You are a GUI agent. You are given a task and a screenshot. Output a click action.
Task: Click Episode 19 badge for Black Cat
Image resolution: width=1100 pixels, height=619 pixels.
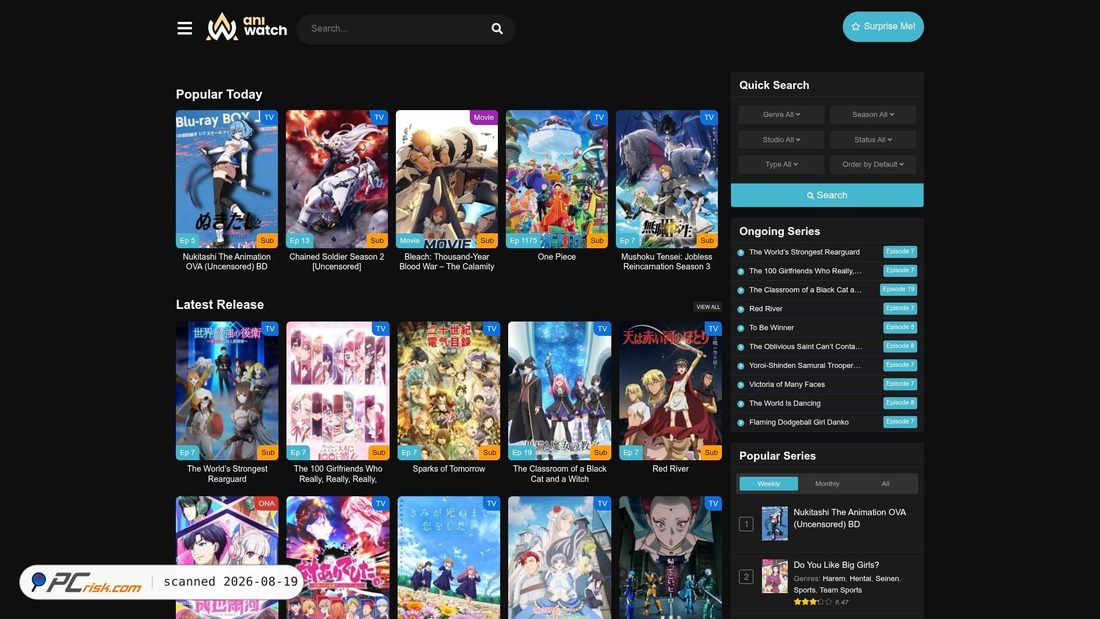(899, 289)
